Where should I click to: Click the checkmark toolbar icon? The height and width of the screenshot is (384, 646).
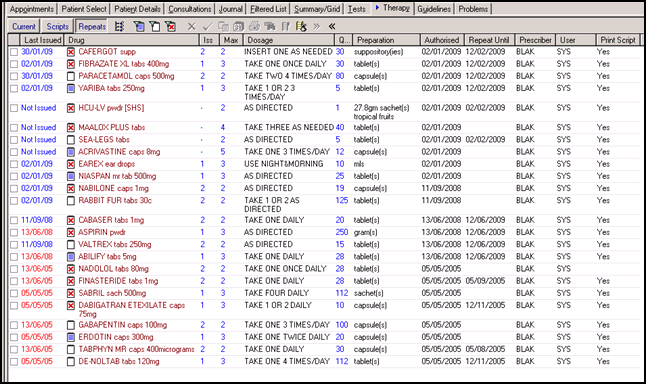[207, 27]
